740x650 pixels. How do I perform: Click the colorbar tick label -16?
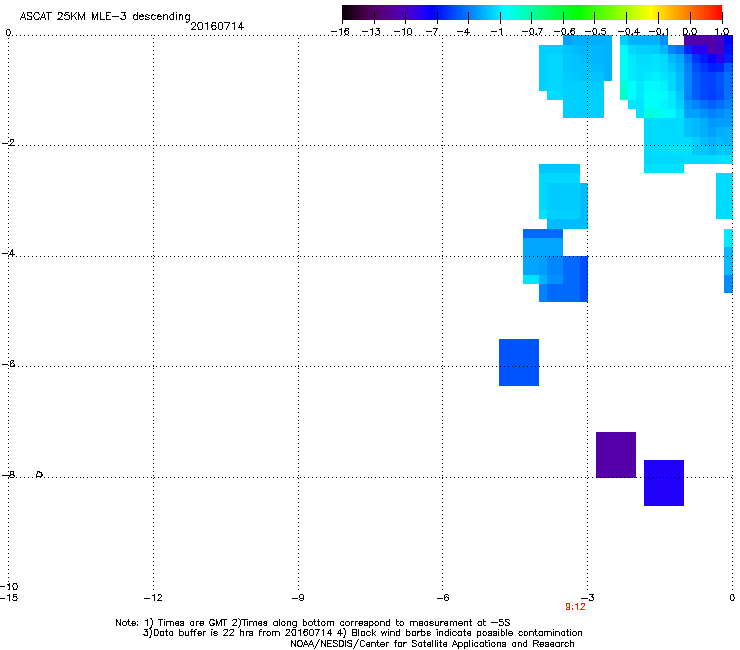coord(340,32)
